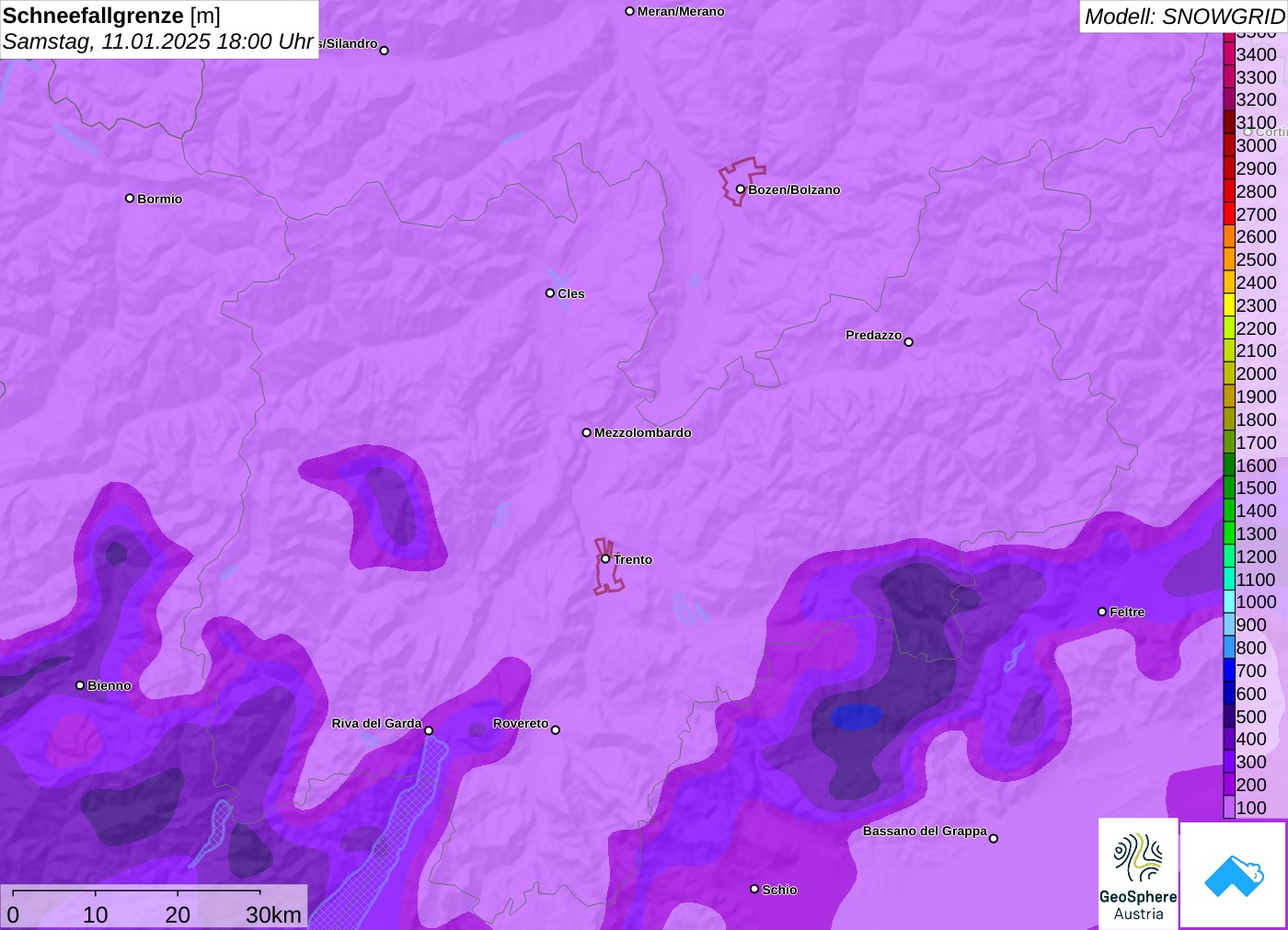
Task: Select the 500 m legend color swatch
Action: coord(1229,717)
